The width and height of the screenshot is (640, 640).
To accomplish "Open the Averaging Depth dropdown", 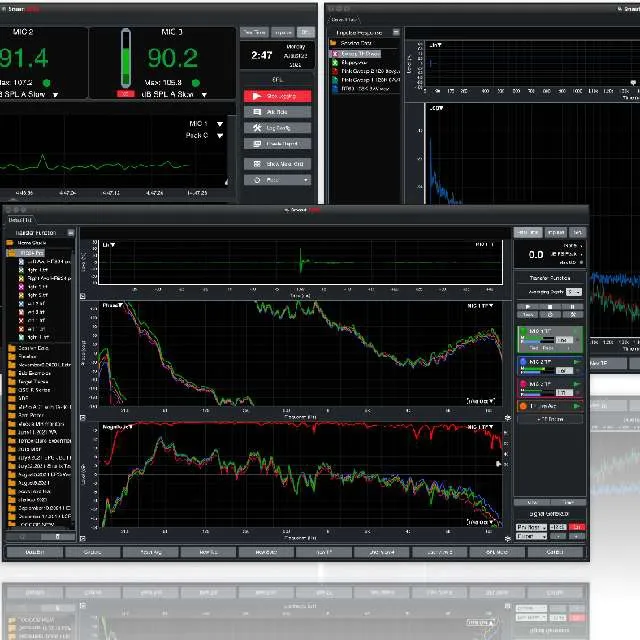I will click(x=572, y=292).
